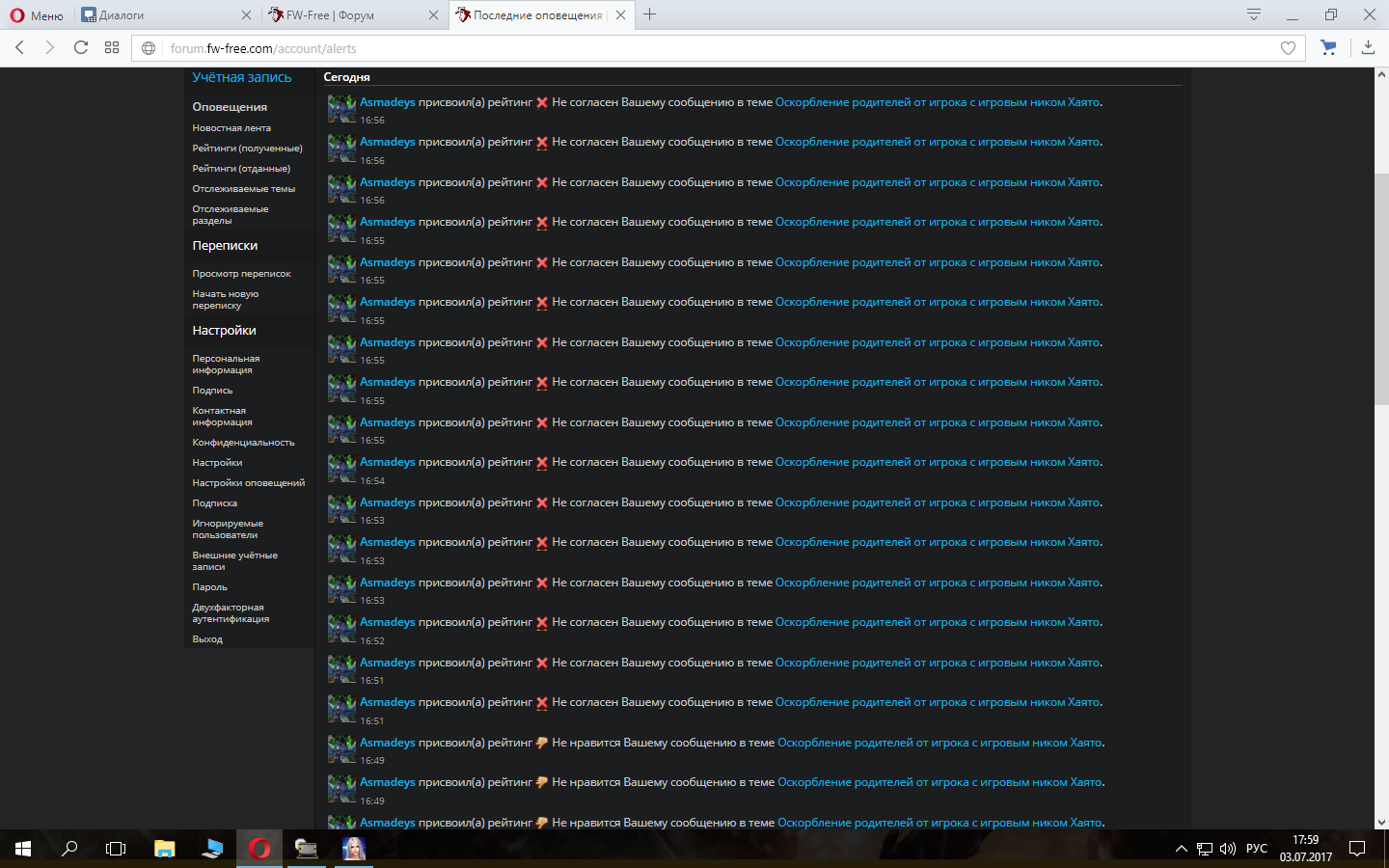Screen dimensions: 1389x868
Task: Bookmark page with the heart icon
Action: tap(1288, 48)
